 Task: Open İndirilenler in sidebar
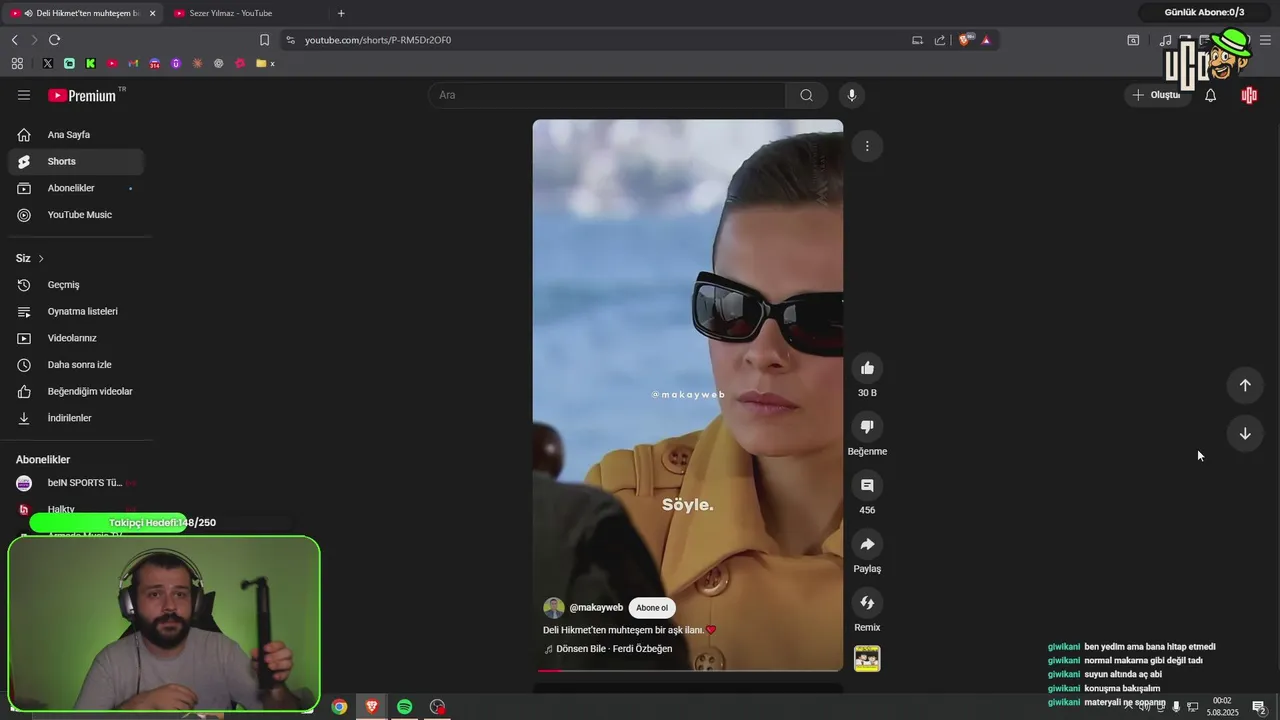tap(76, 418)
